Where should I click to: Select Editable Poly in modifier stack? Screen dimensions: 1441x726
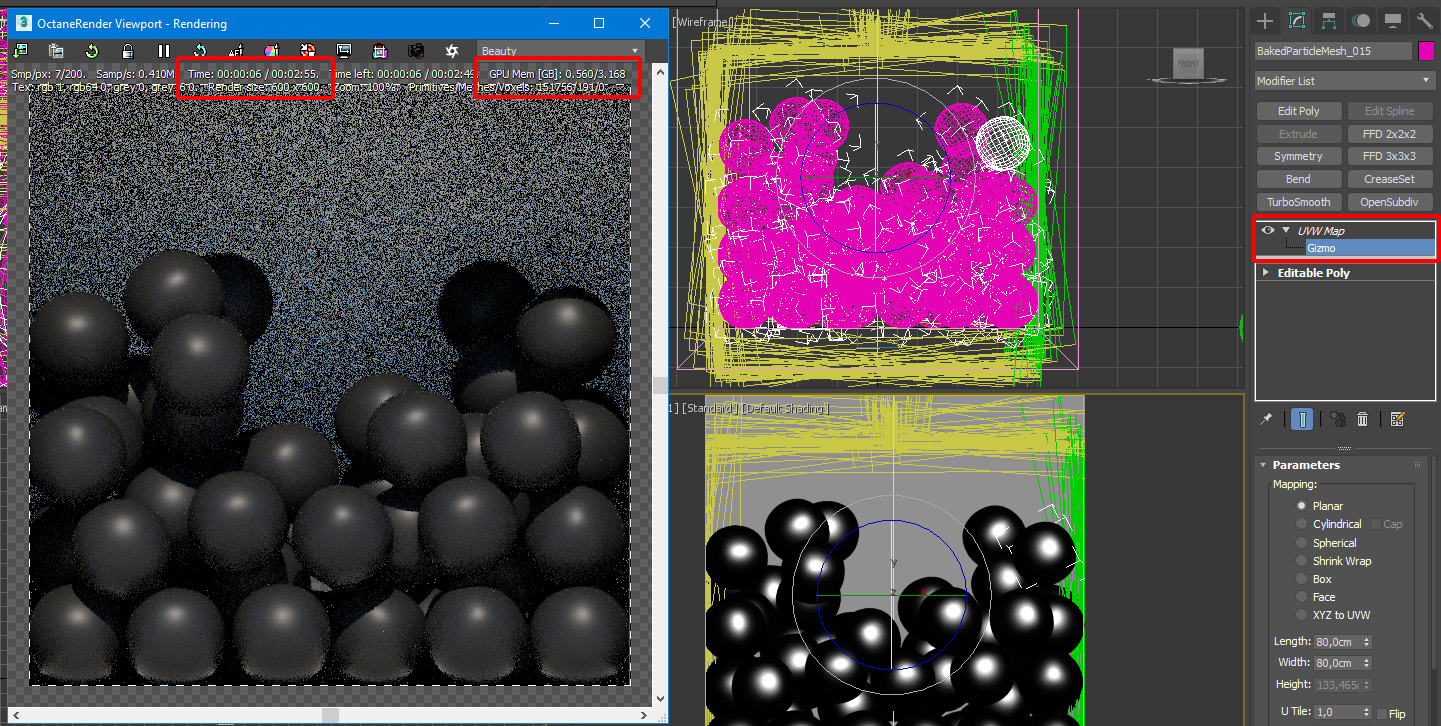click(x=1313, y=273)
